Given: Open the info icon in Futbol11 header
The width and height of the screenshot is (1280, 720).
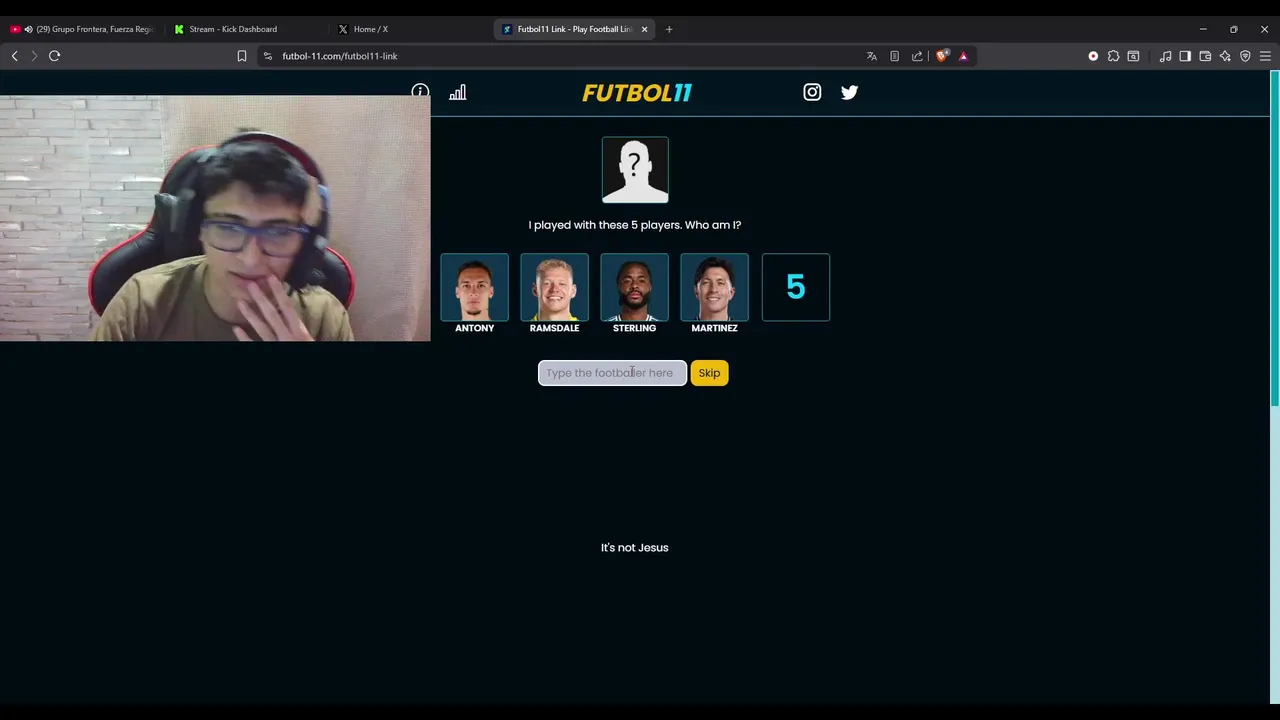Looking at the screenshot, I should coord(420,92).
